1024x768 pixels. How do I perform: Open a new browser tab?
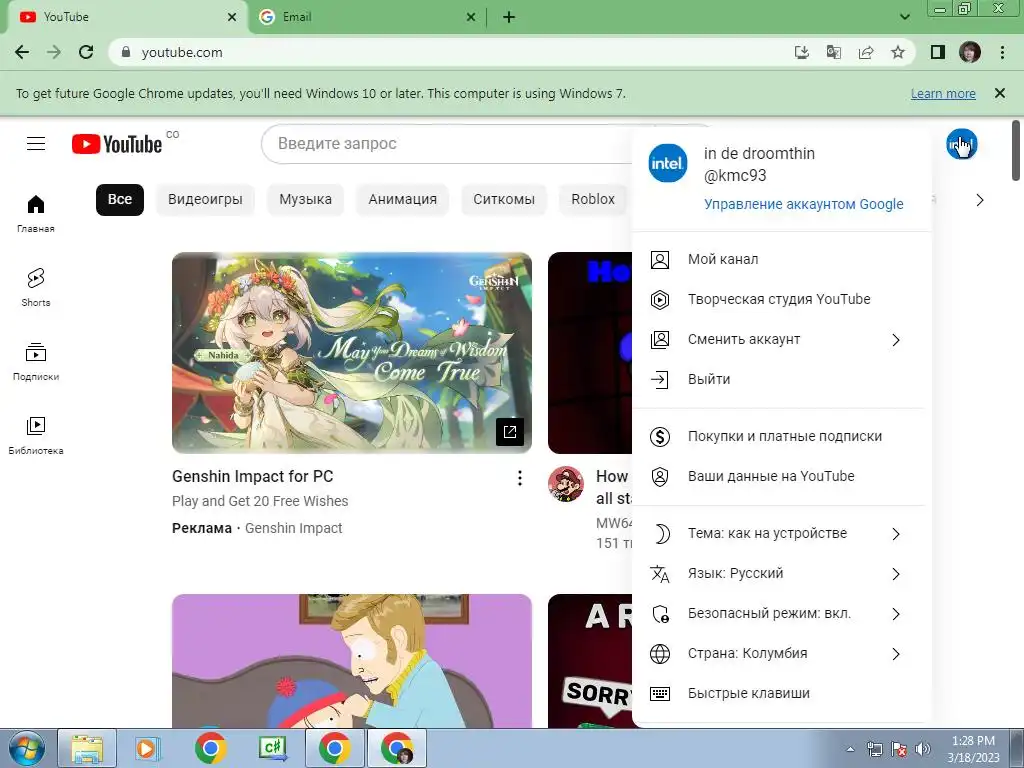(x=509, y=17)
